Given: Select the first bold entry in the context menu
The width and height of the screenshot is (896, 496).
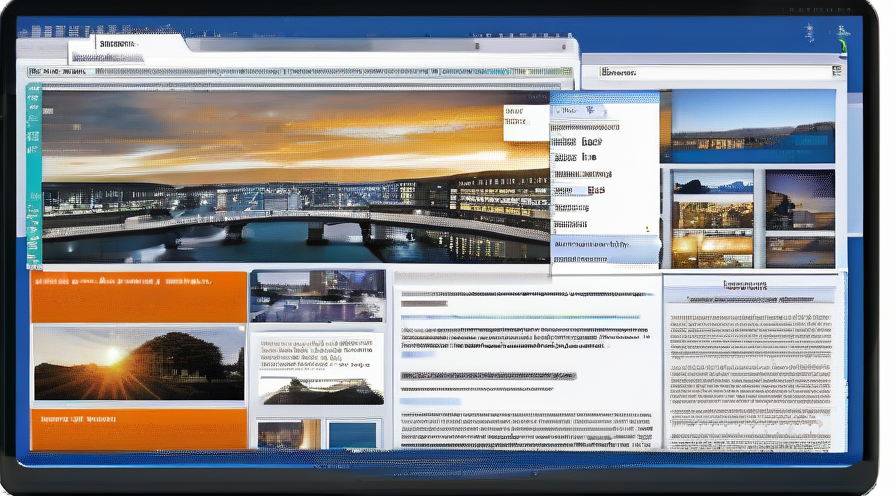Looking at the screenshot, I should click(x=591, y=143).
